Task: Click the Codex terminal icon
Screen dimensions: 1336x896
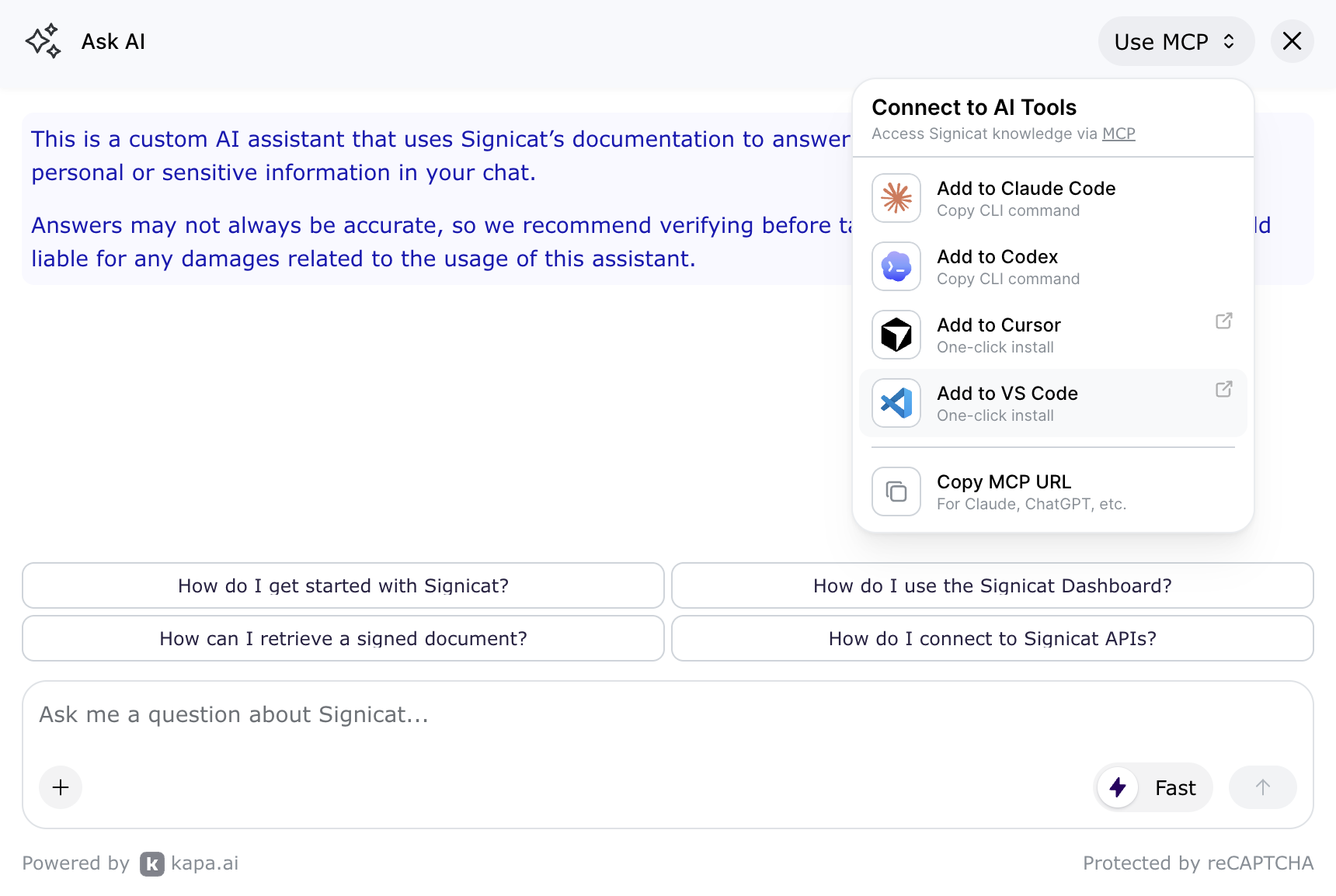Action: click(x=896, y=266)
